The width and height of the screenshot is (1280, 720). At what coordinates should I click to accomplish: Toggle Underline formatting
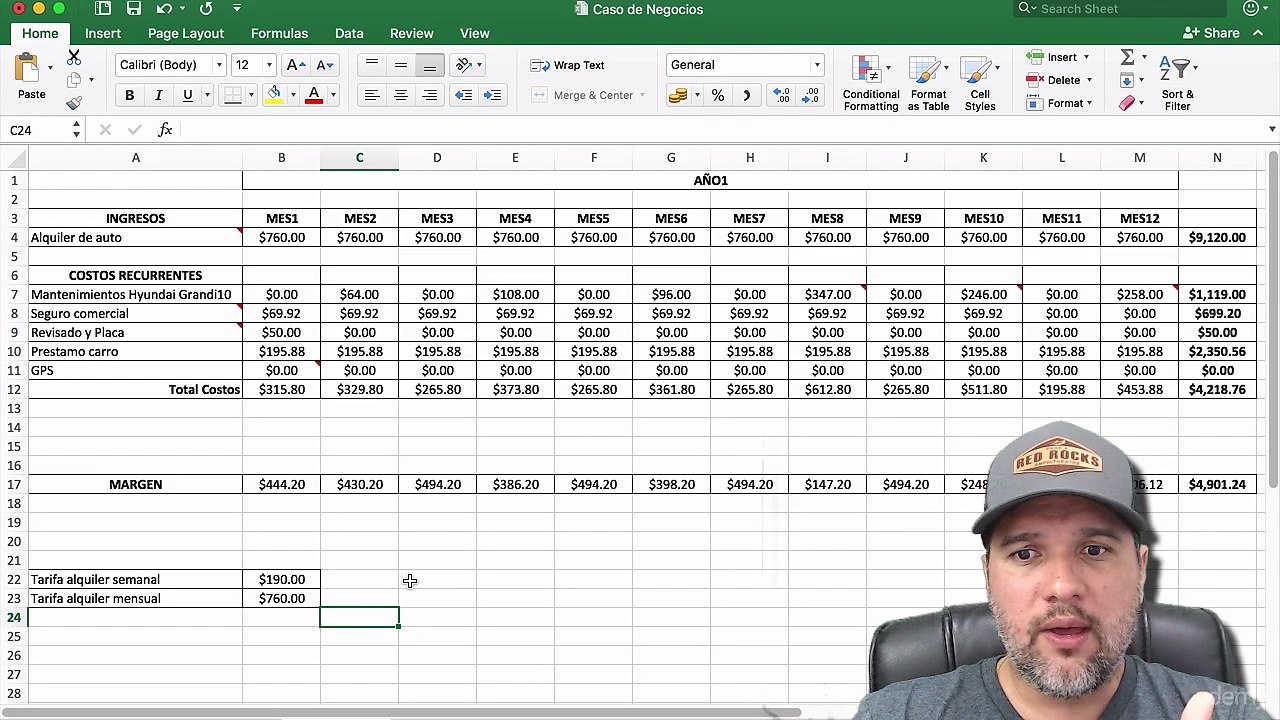[x=187, y=95]
